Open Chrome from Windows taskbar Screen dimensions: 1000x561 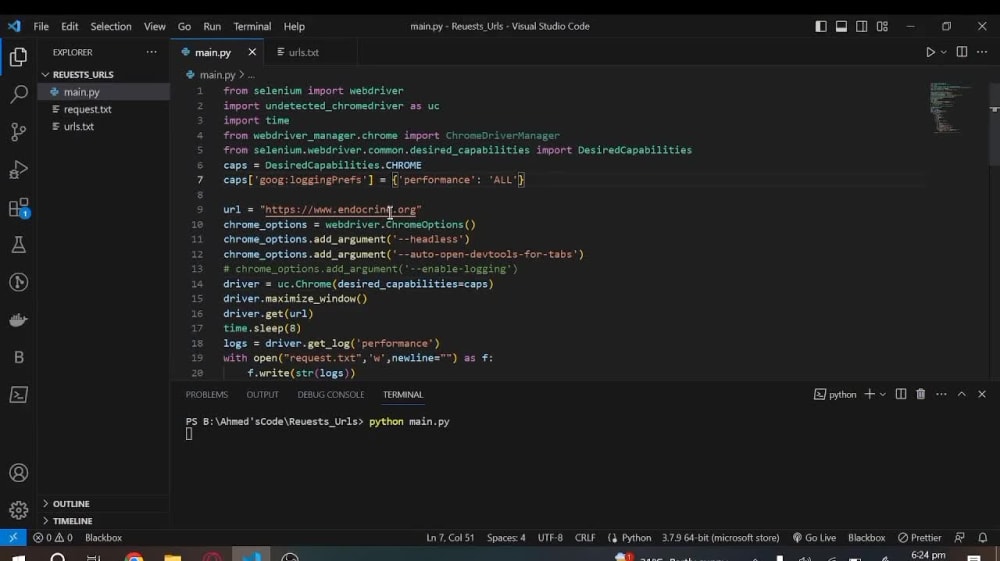[x=134, y=557]
